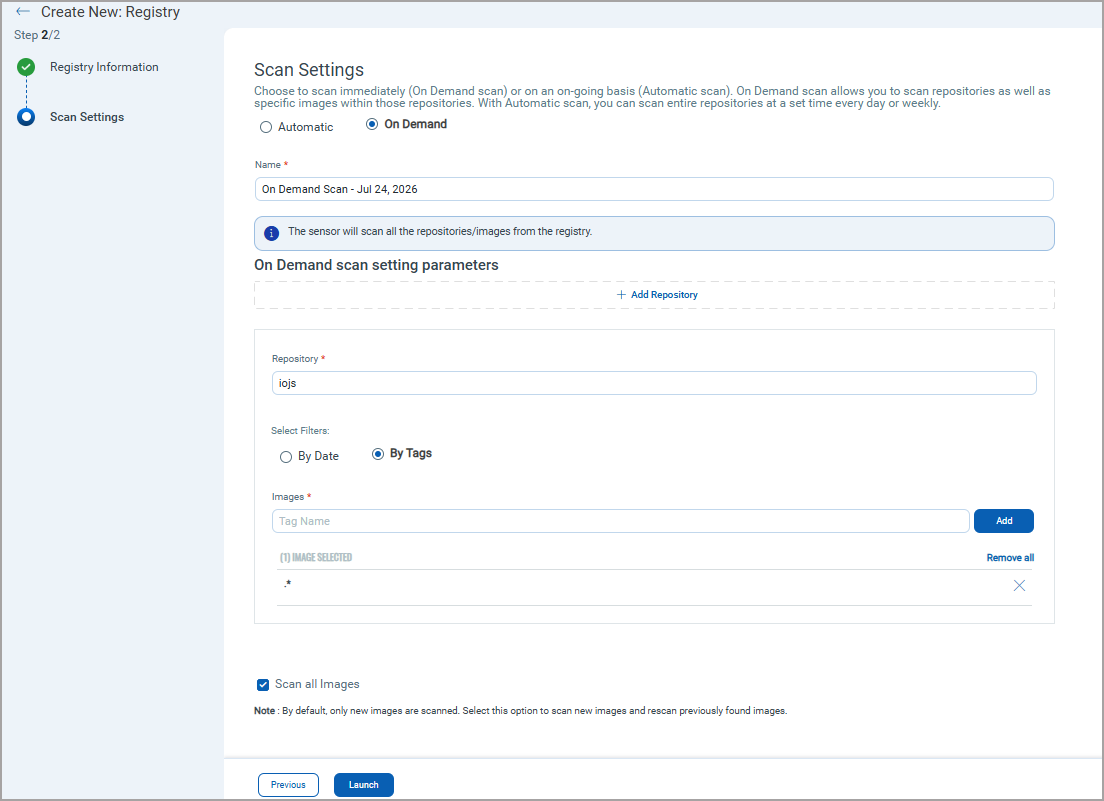
Task: Remove the .* tag with X icon
Action: click(1019, 586)
